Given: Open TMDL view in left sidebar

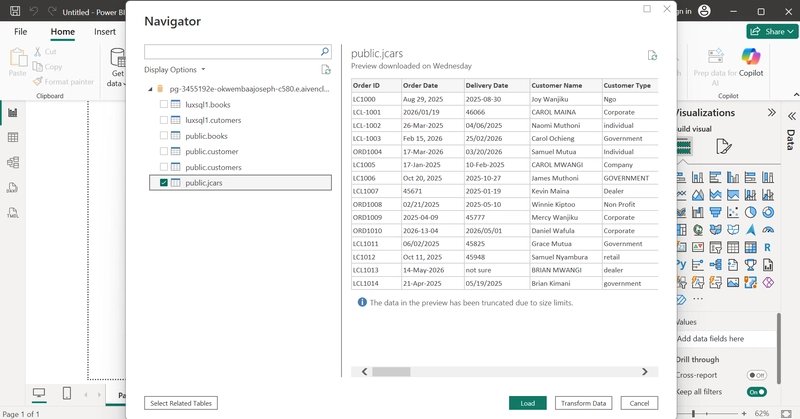Looking at the screenshot, I should coord(13,213).
